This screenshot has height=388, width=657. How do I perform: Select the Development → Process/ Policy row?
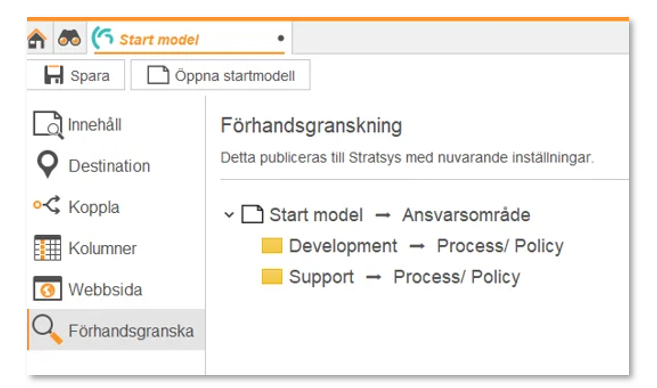pos(412,246)
